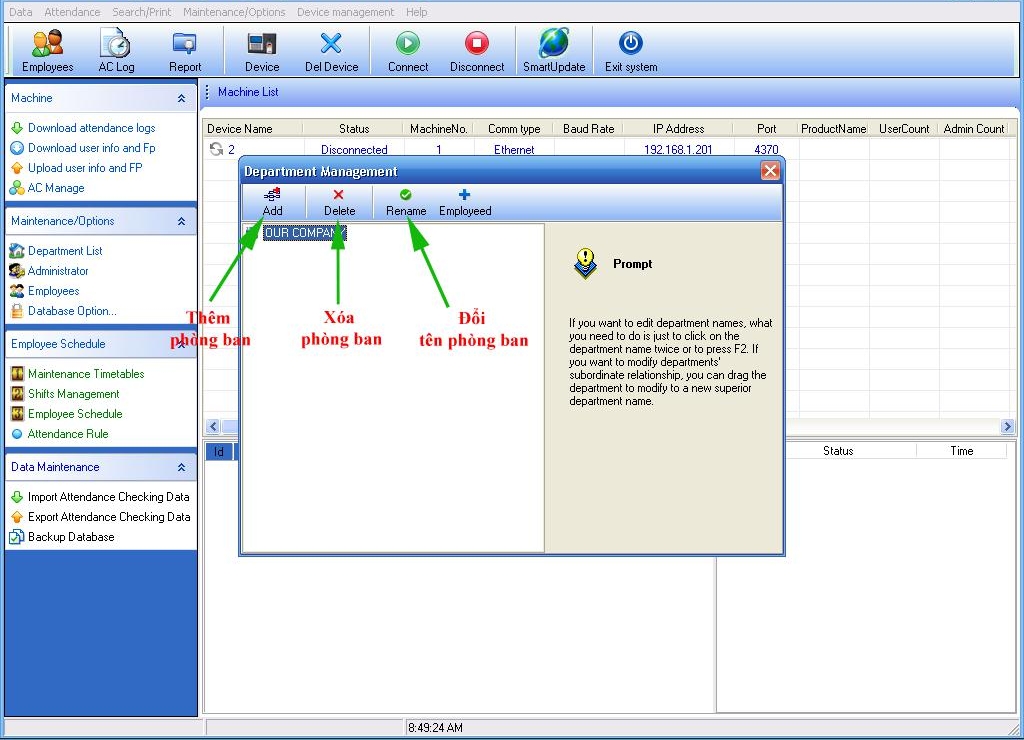Image resolution: width=1024 pixels, height=740 pixels.
Task: Open the Data menu
Action: coord(20,12)
